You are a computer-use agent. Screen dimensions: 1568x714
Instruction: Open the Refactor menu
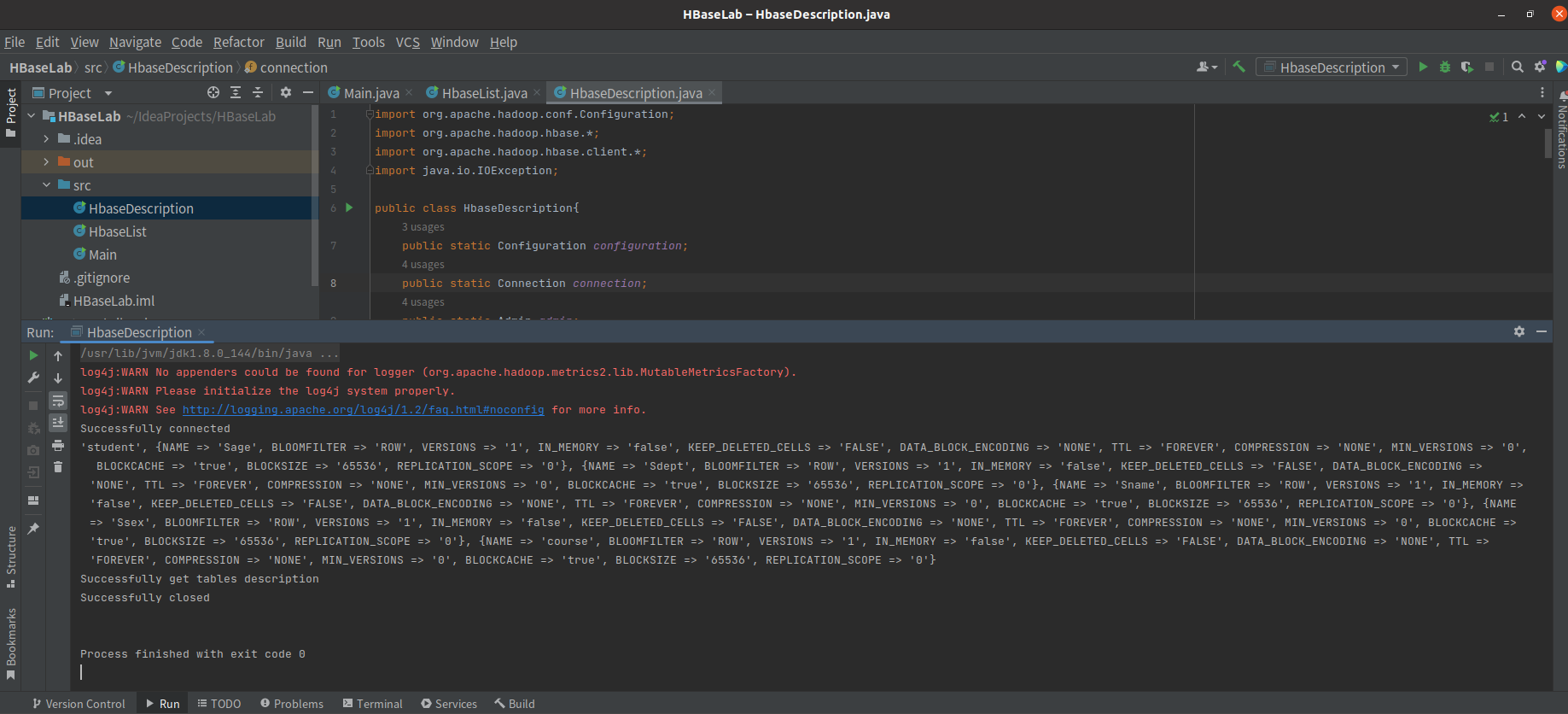tap(239, 42)
